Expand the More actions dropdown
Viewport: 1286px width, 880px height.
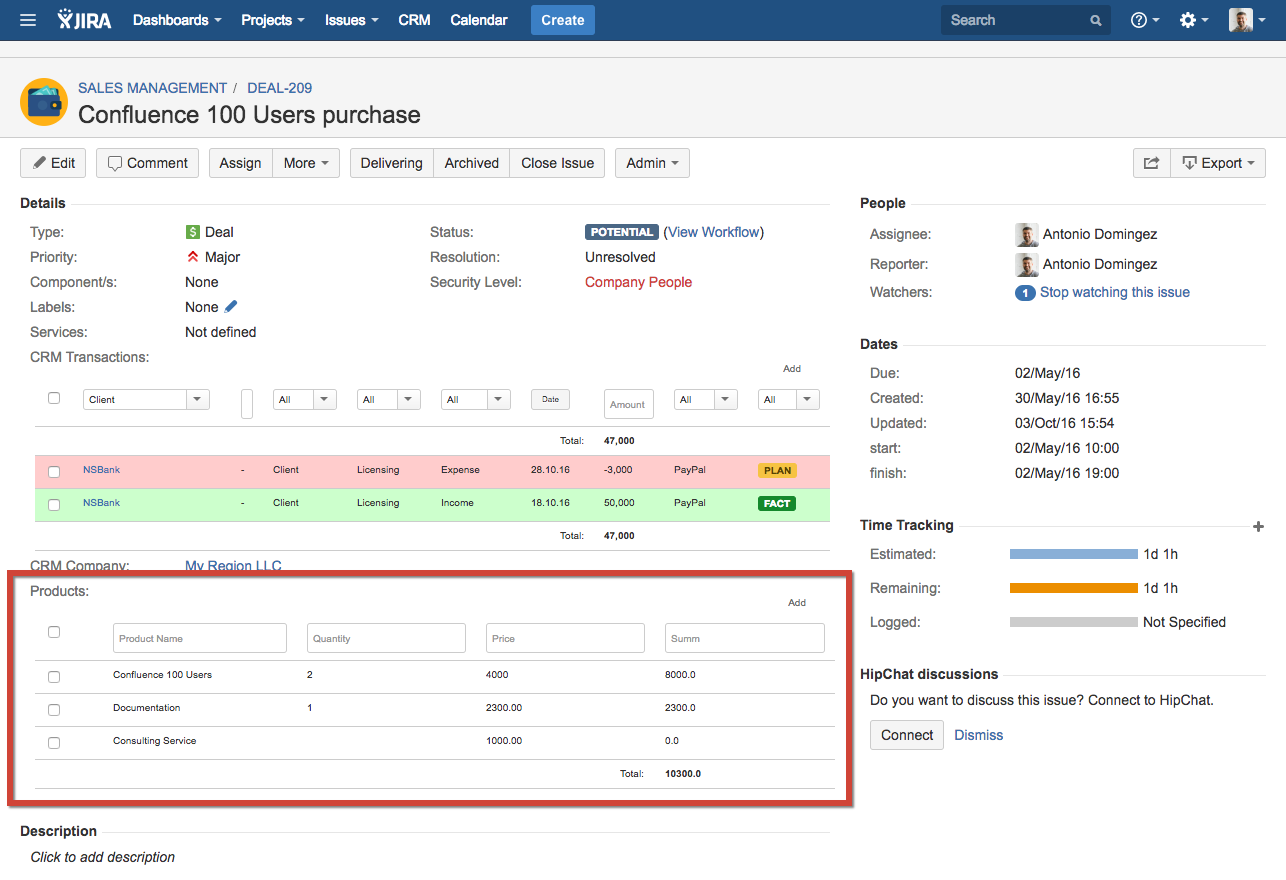click(x=306, y=163)
